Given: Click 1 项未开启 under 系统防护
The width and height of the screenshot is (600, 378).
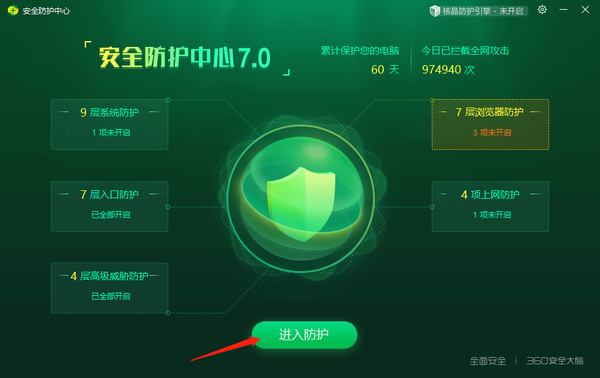Looking at the screenshot, I should 111,133.
